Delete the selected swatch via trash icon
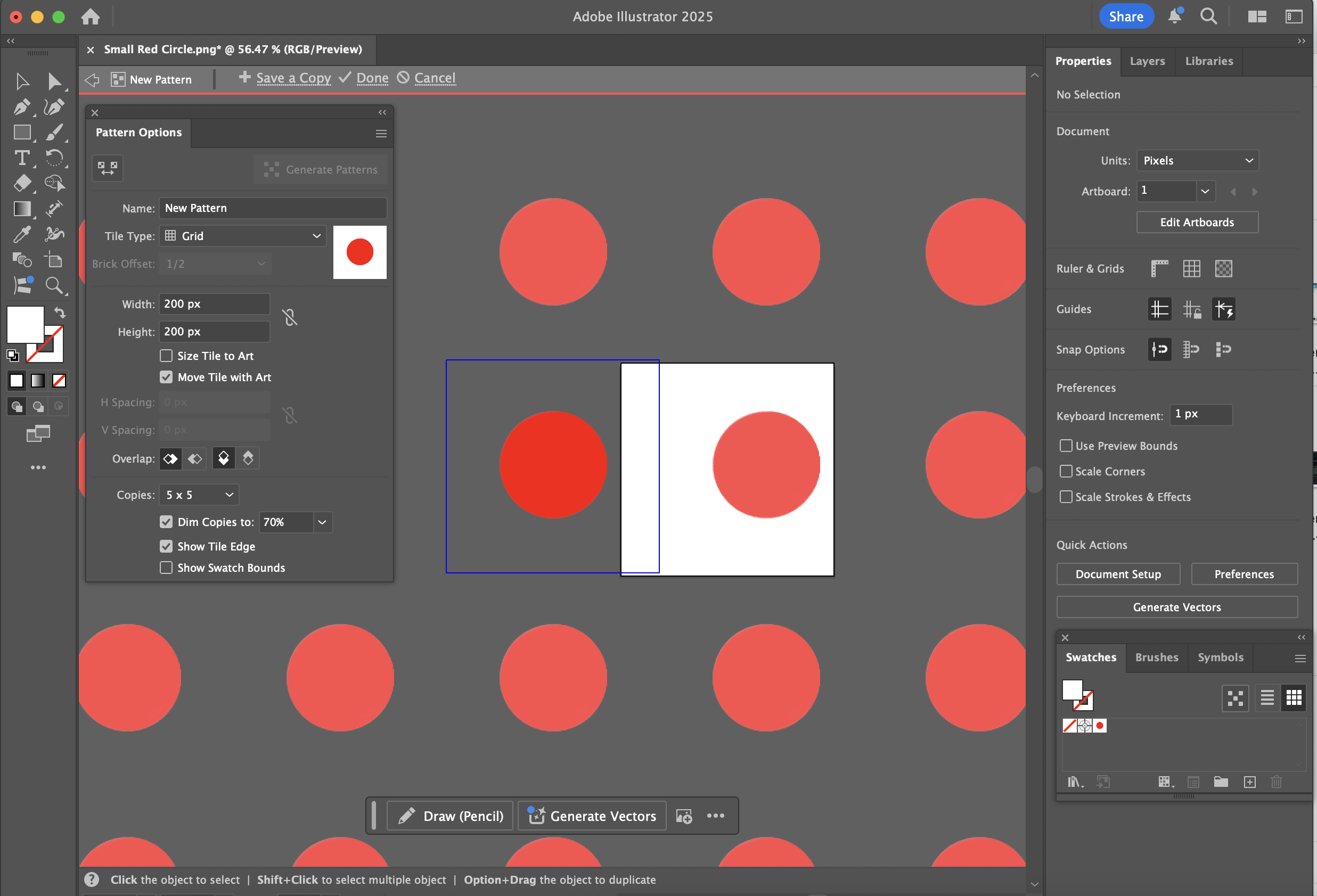Image resolution: width=1317 pixels, height=896 pixels. [1276, 782]
